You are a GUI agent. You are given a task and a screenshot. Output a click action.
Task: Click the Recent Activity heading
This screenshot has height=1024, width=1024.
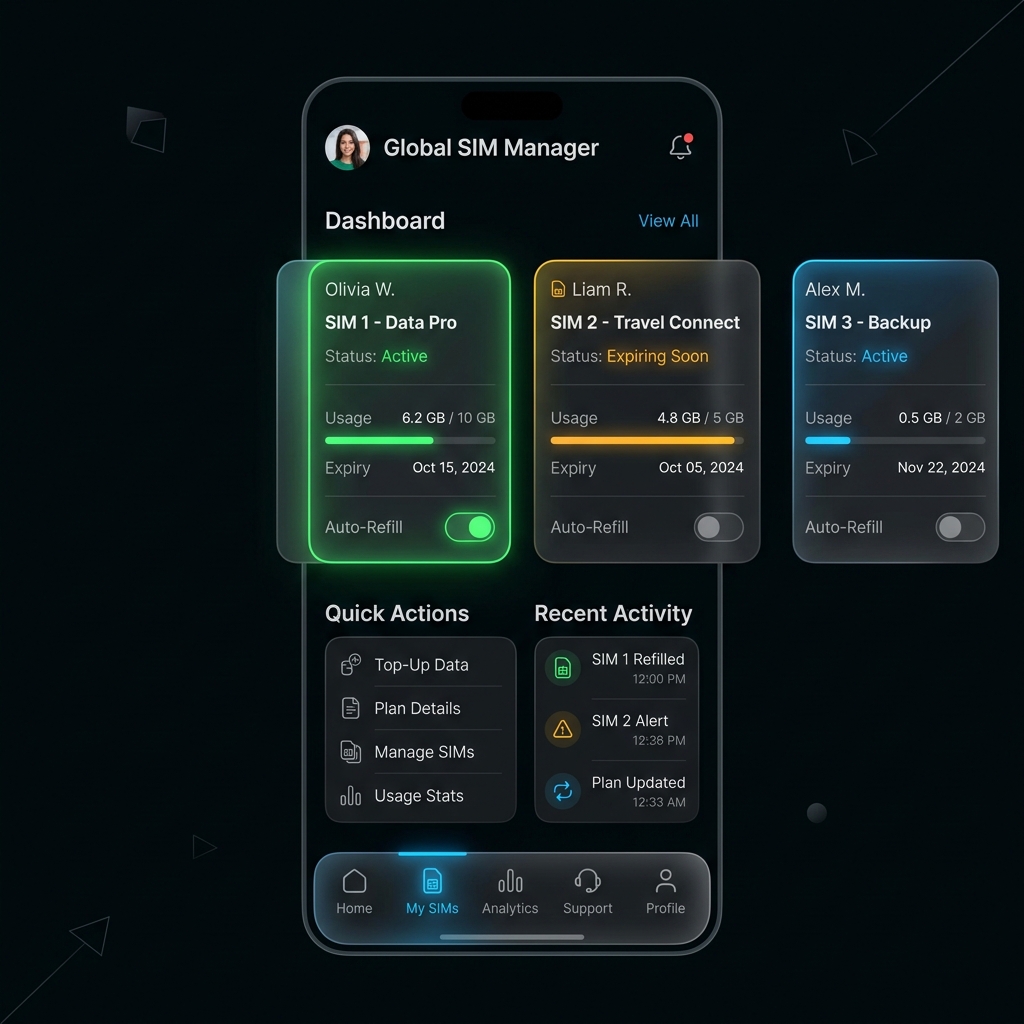613,613
